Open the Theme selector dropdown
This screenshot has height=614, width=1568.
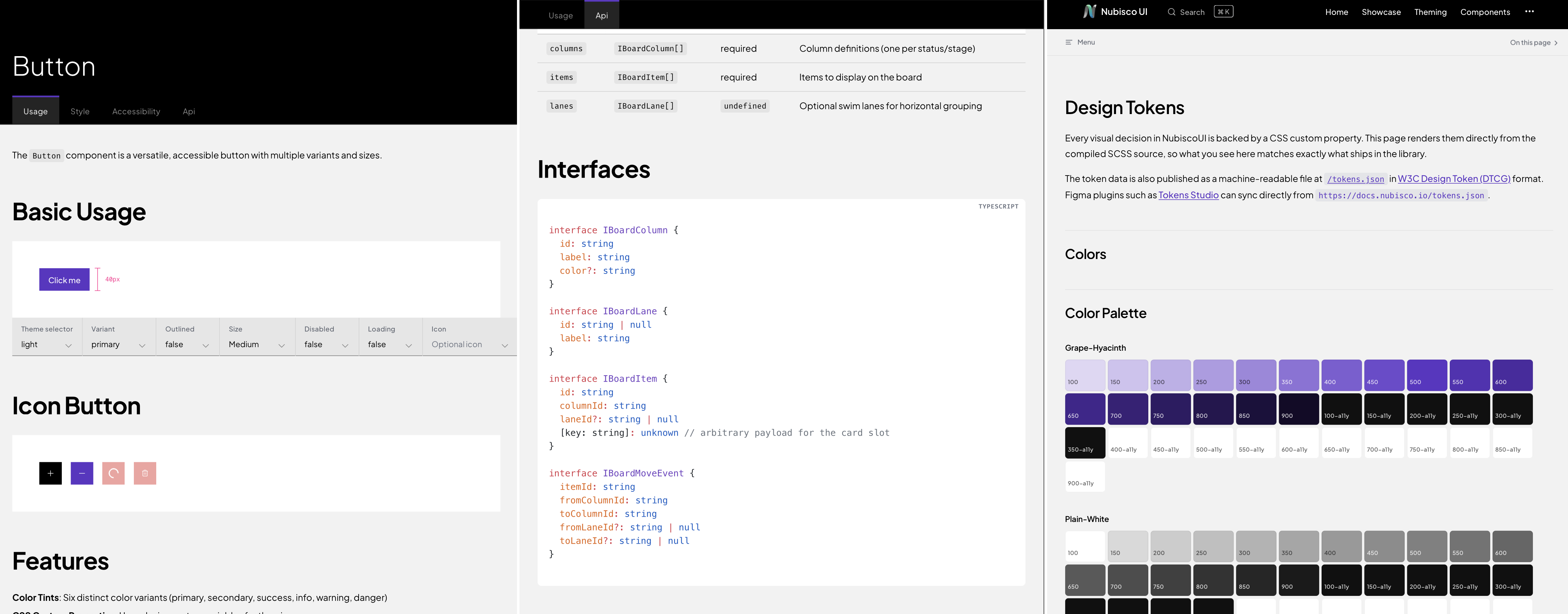coord(47,337)
